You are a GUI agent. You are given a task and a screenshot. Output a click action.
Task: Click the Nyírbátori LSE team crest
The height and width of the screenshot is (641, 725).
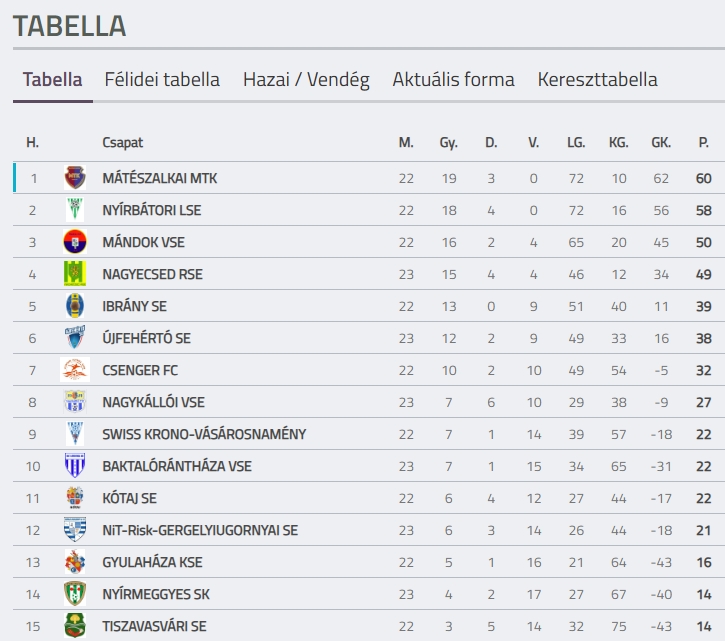[75, 210]
